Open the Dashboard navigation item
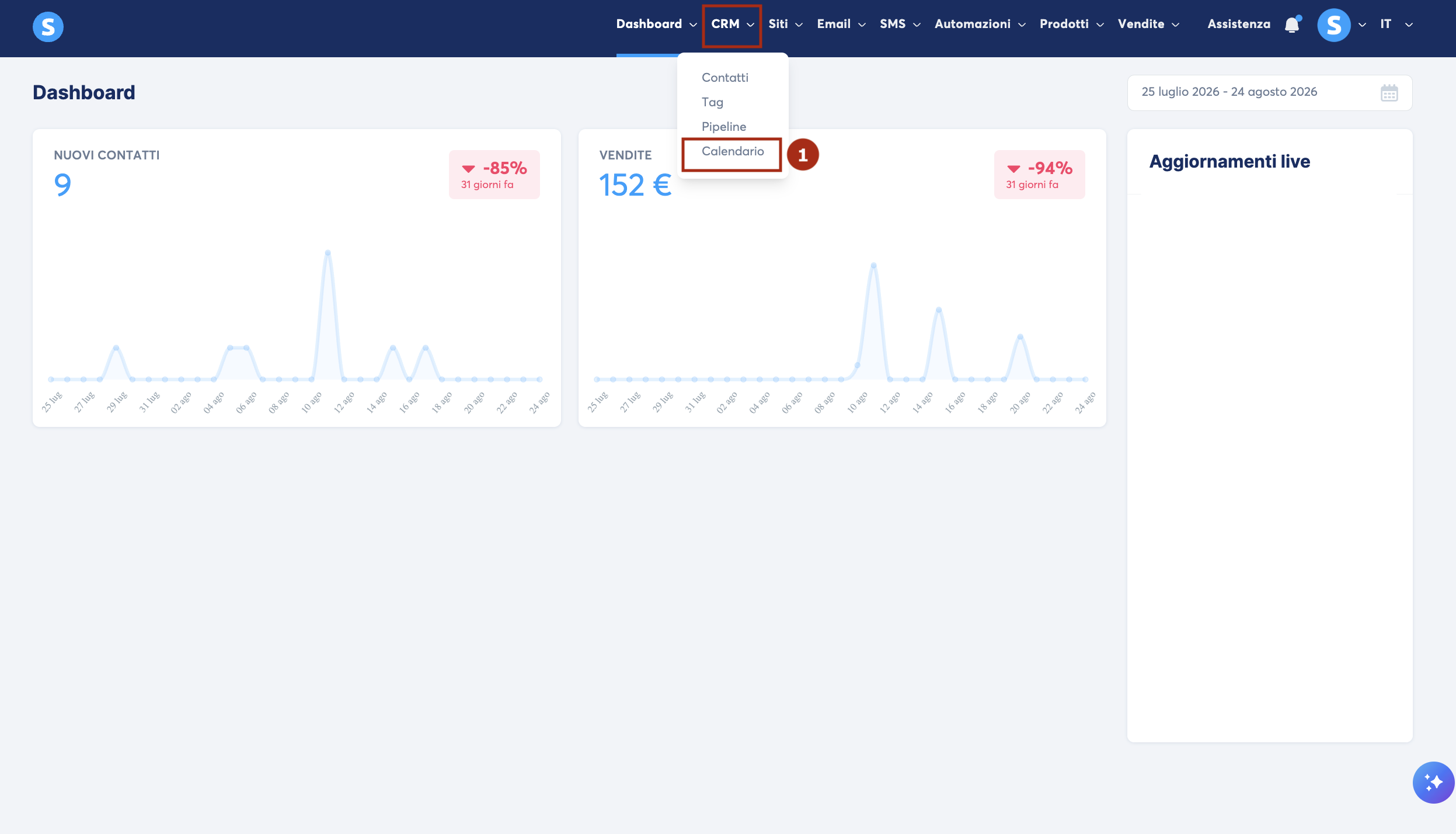 click(657, 25)
